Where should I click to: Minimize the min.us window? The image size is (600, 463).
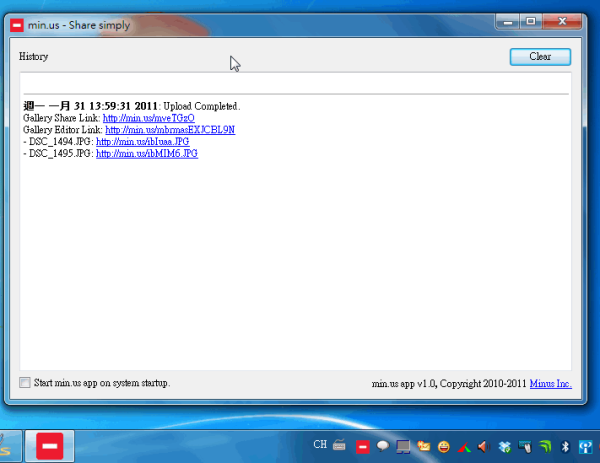[508, 22]
